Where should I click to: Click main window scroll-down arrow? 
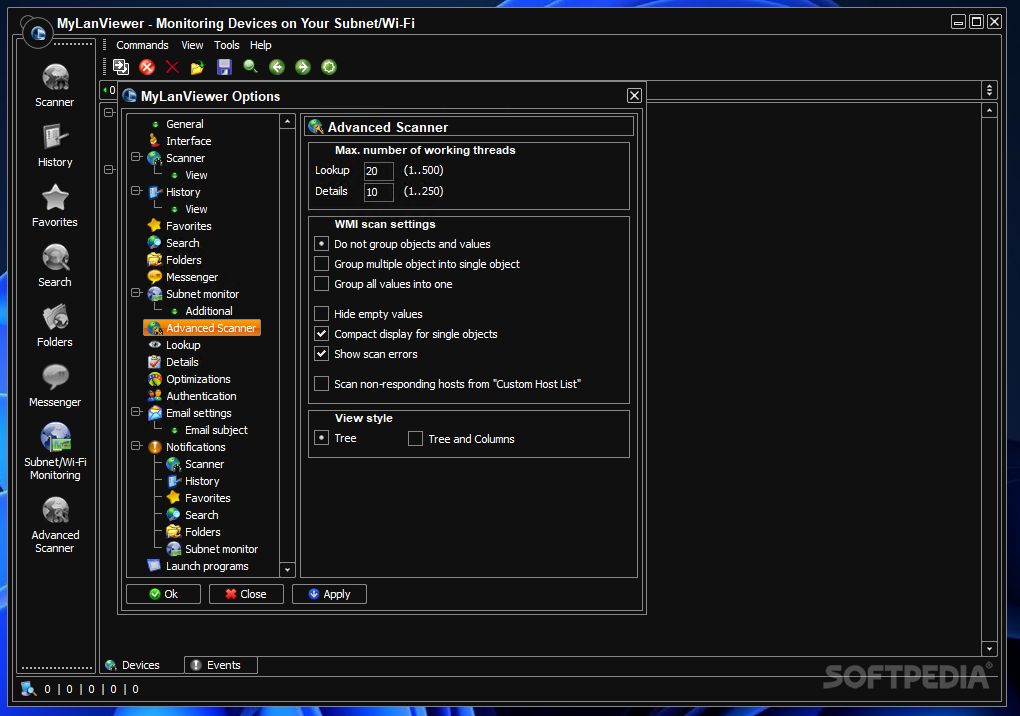989,648
